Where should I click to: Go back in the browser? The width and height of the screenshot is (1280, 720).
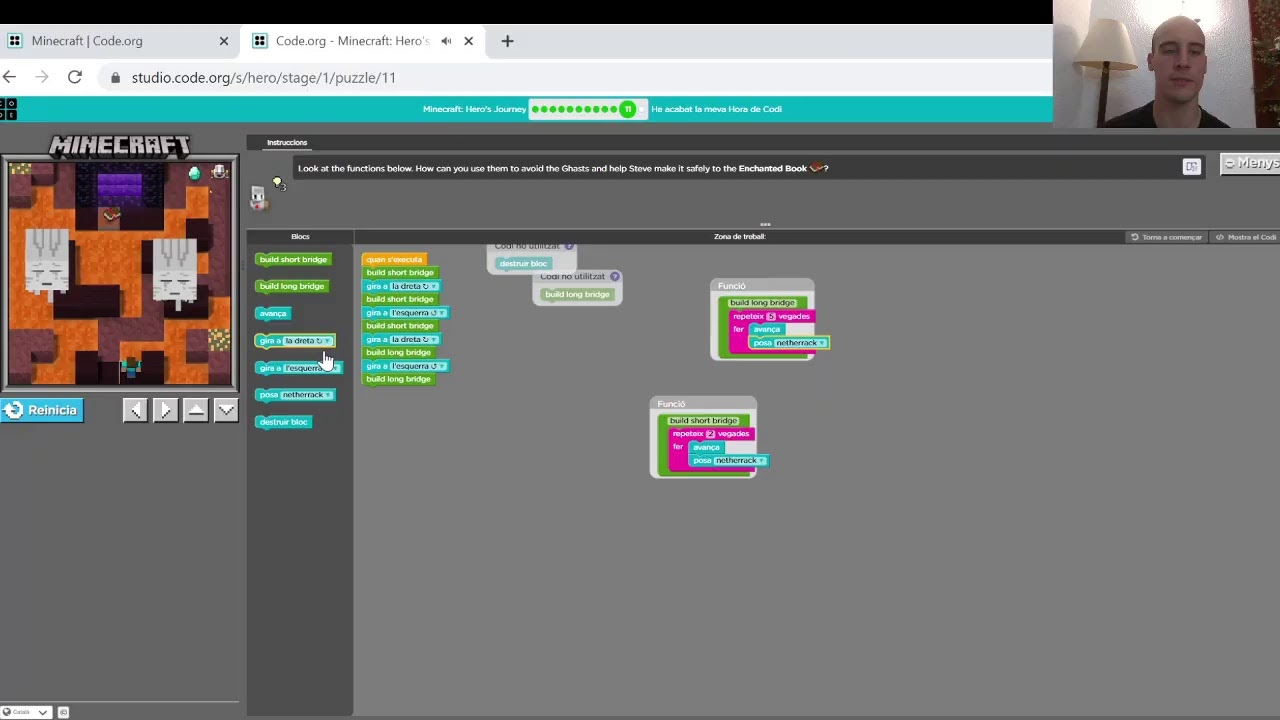tap(10, 77)
